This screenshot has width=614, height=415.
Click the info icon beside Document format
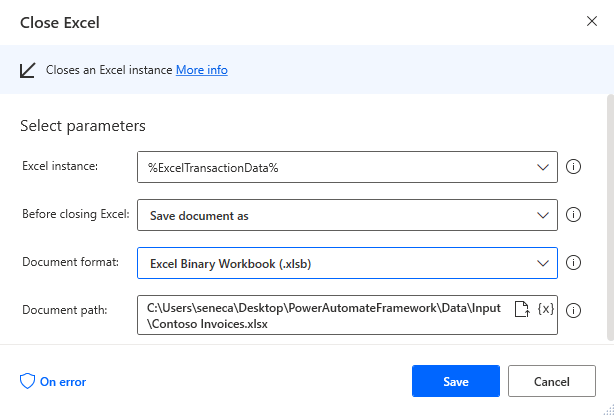[x=573, y=263]
